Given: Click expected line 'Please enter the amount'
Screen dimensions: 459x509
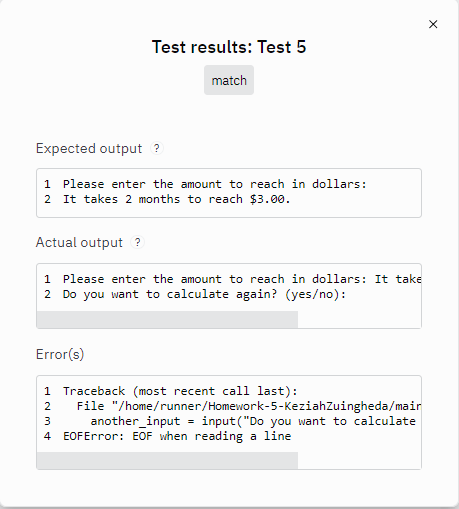Looking at the screenshot, I should pyautogui.click(x=215, y=184).
